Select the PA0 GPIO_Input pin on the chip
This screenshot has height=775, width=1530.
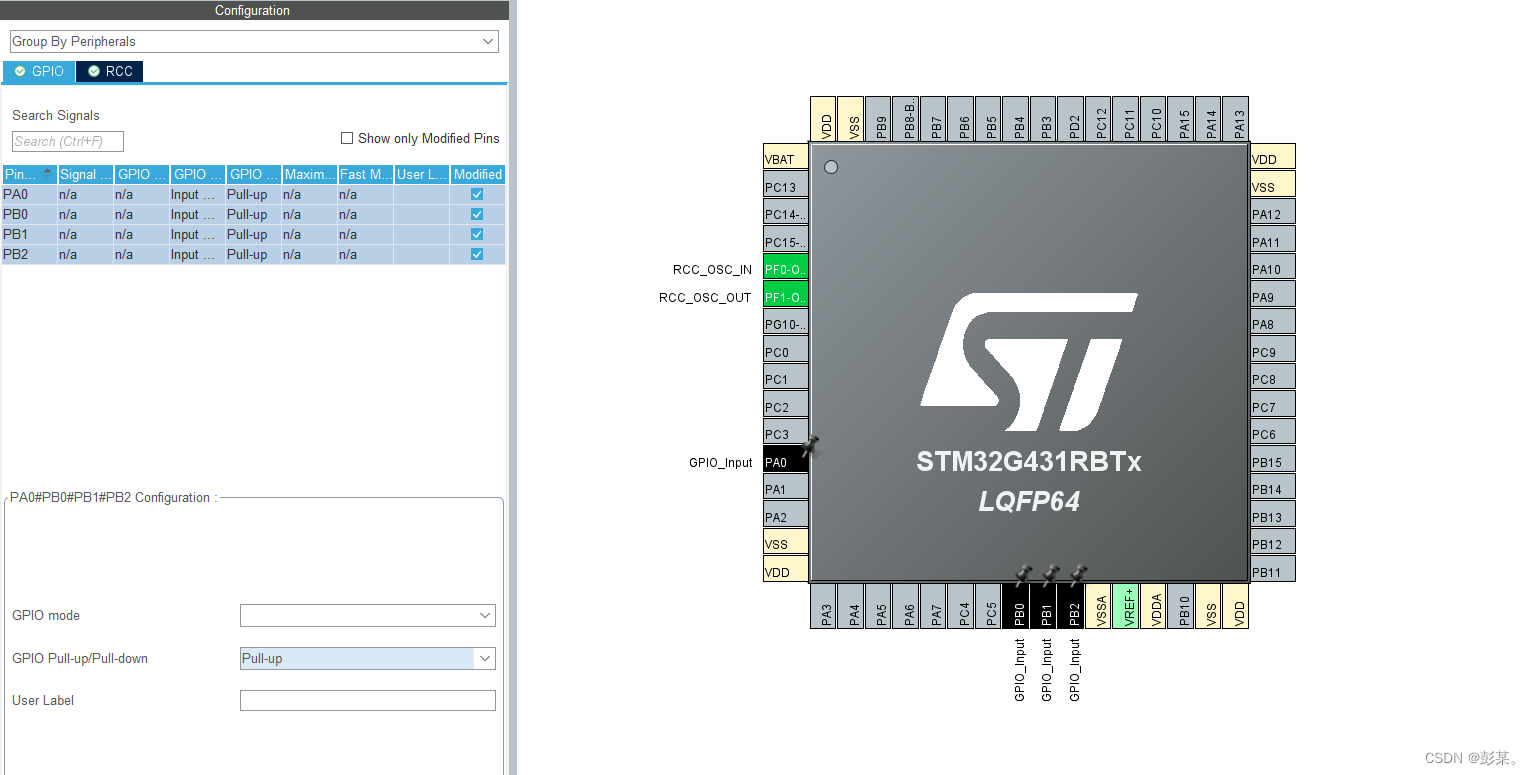point(784,461)
